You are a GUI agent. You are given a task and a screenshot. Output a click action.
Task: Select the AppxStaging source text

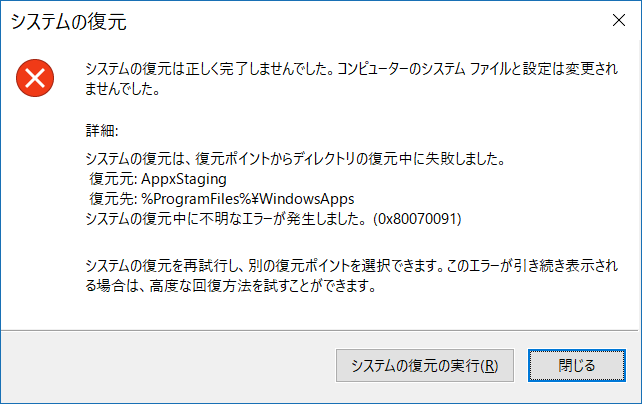(185, 179)
